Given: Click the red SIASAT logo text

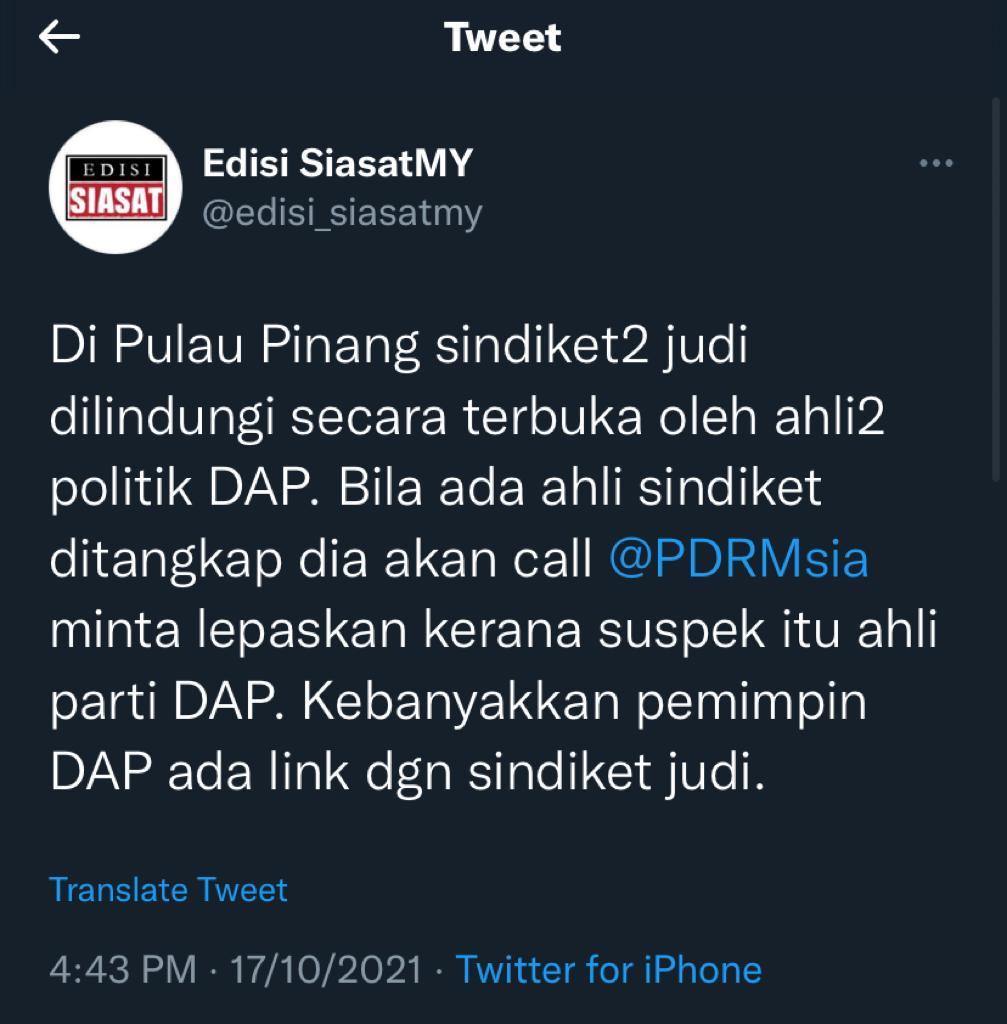Looking at the screenshot, I should pyautogui.click(x=116, y=201).
